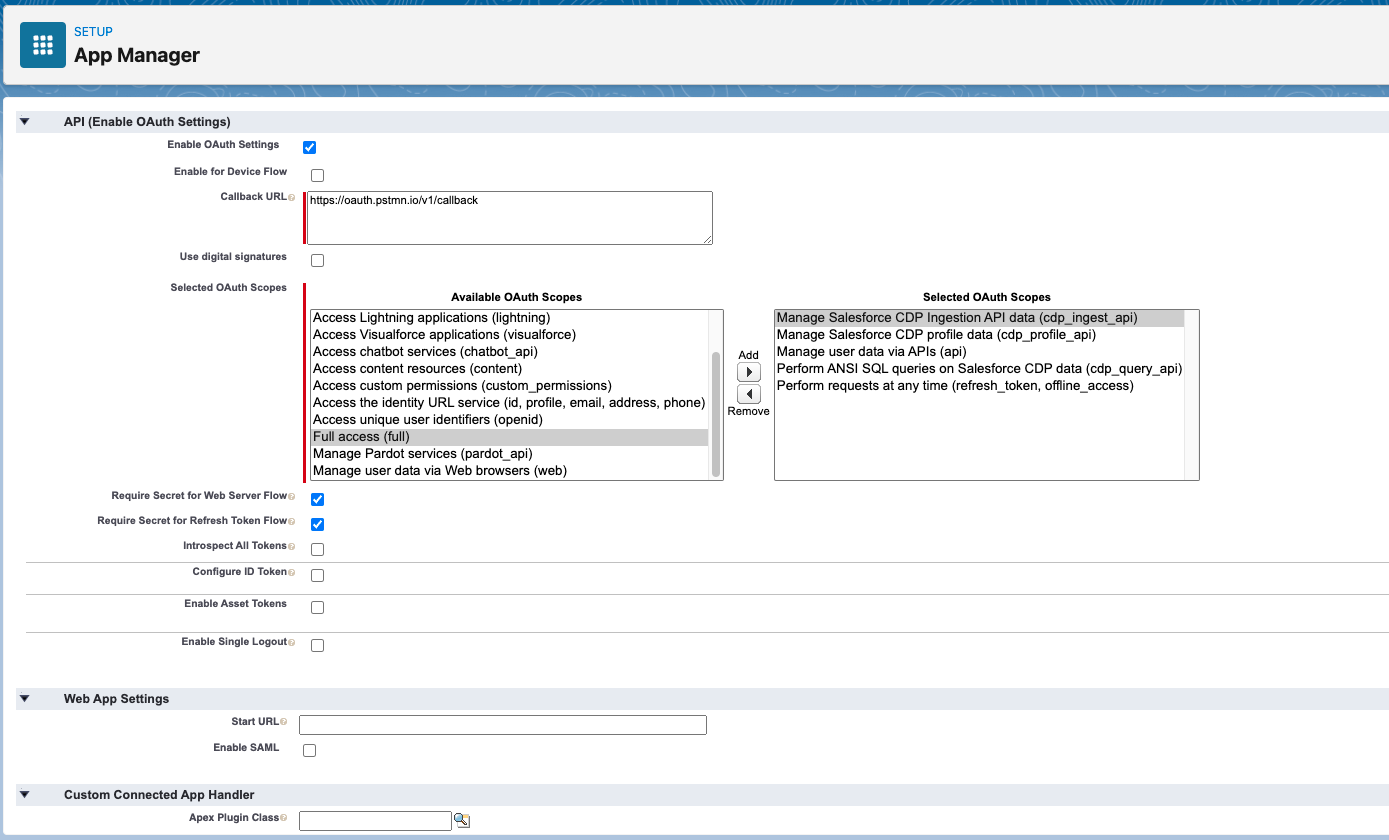Click the Apex Plugin Class input field
The width and height of the screenshot is (1389, 840).
pyautogui.click(x=375, y=821)
